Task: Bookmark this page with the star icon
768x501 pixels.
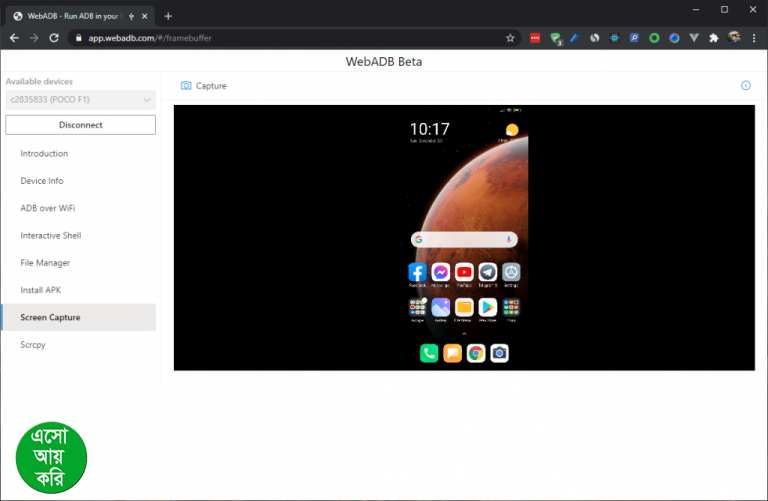Action: pos(510,38)
